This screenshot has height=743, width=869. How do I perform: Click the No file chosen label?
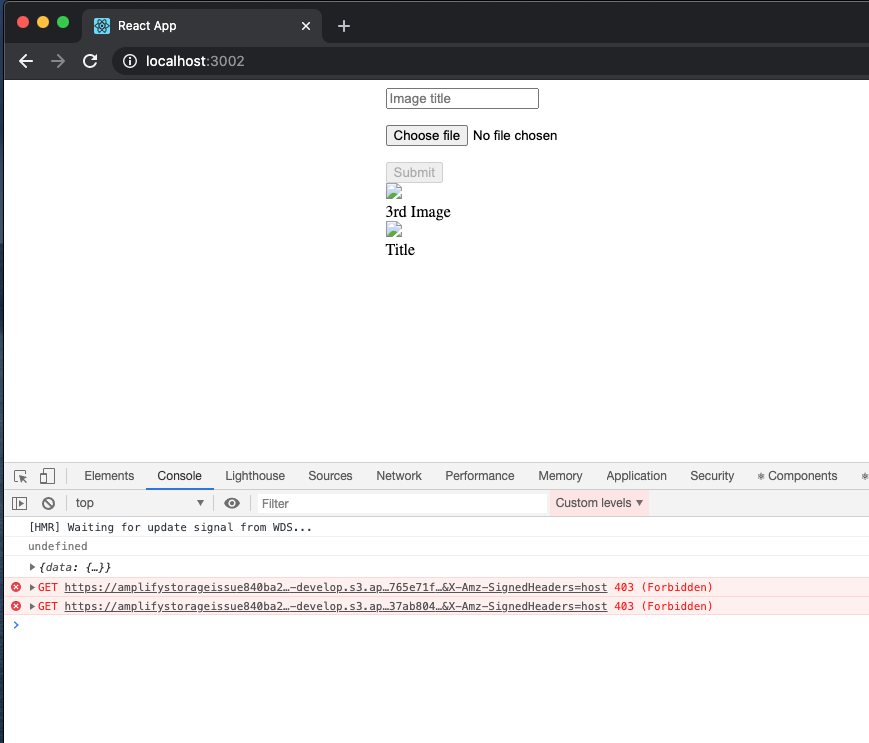[x=515, y=136]
